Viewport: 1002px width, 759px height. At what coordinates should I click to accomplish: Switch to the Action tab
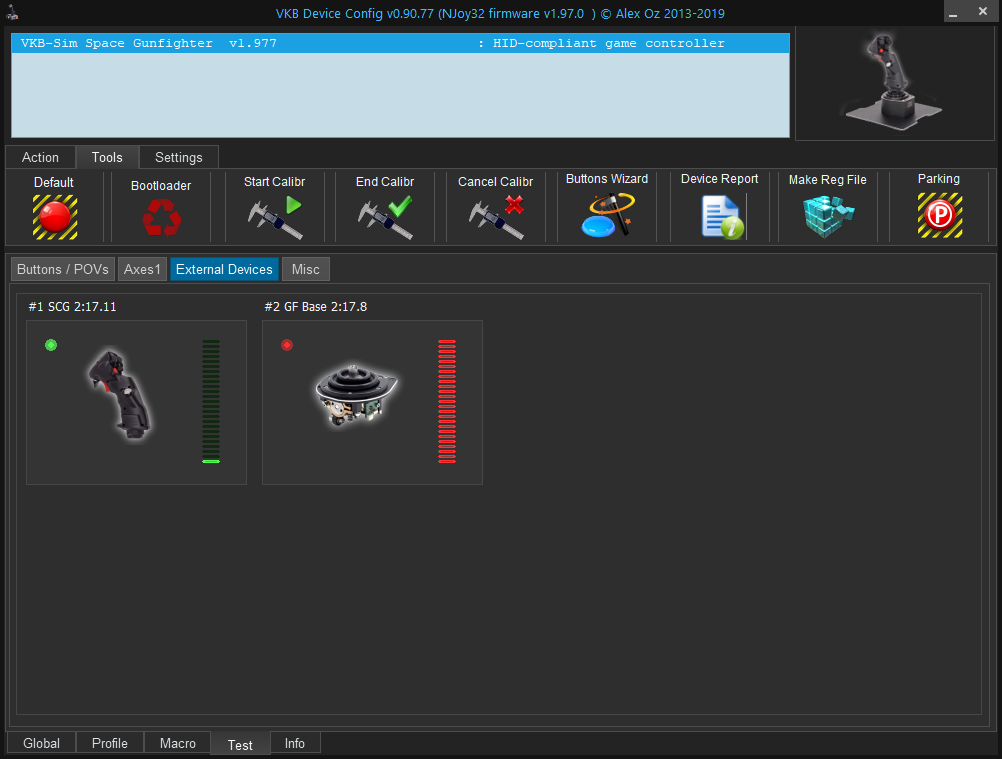40,157
